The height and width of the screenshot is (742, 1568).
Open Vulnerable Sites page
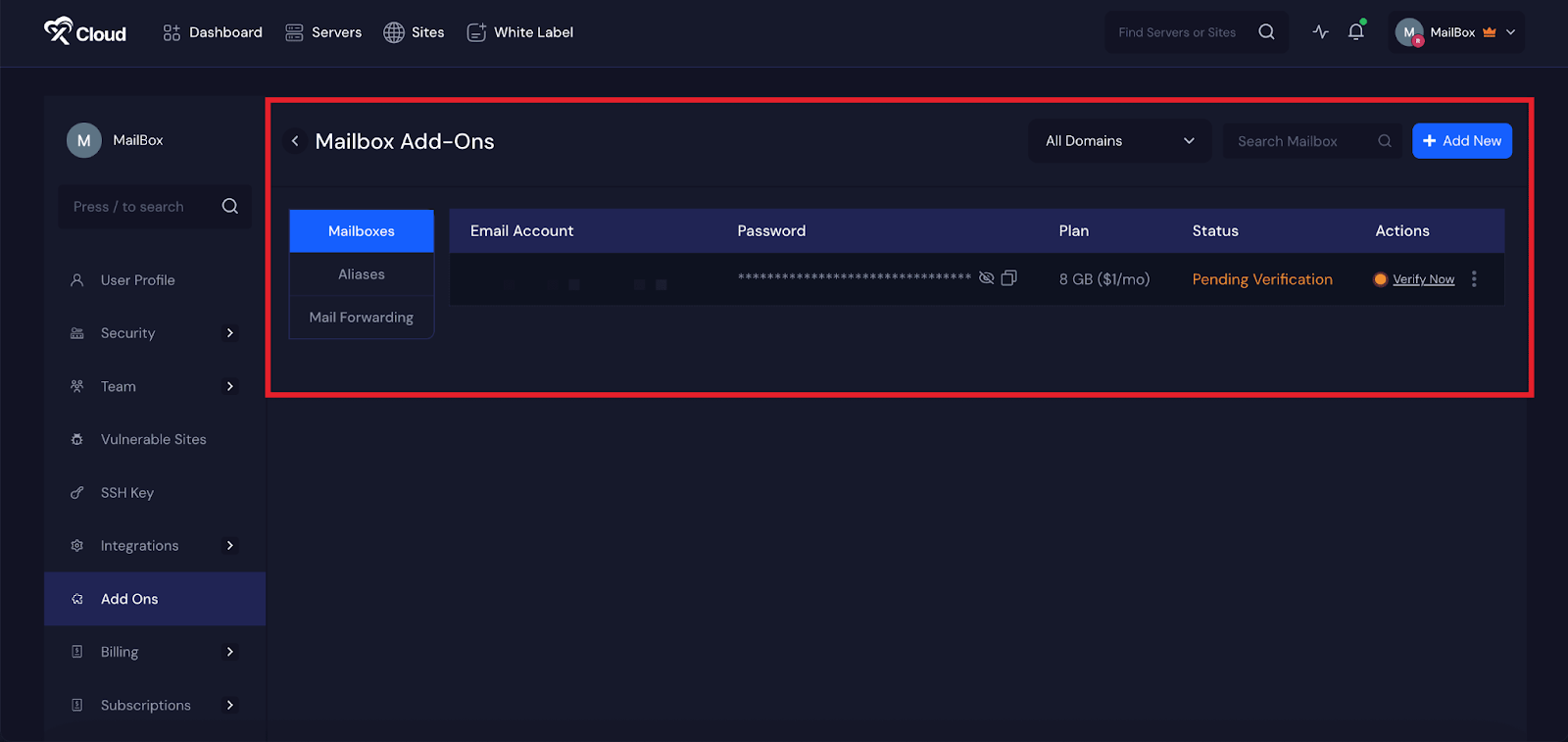(153, 439)
